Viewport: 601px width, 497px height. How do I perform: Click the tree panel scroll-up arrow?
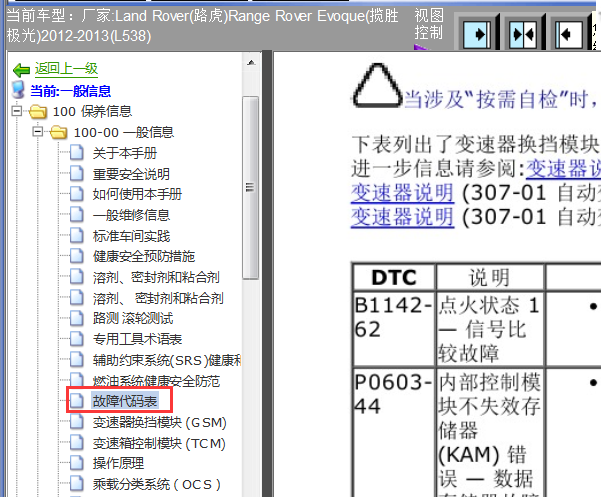[251, 62]
